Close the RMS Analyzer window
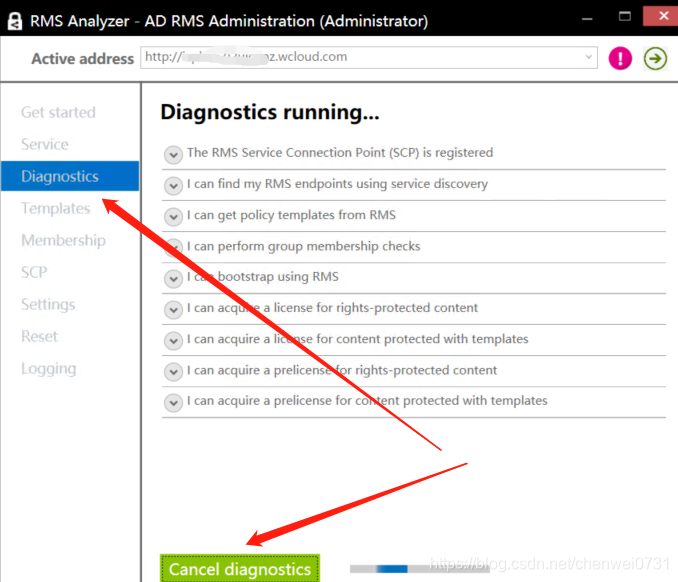The width and height of the screenshot is (678, 582). 661,16
